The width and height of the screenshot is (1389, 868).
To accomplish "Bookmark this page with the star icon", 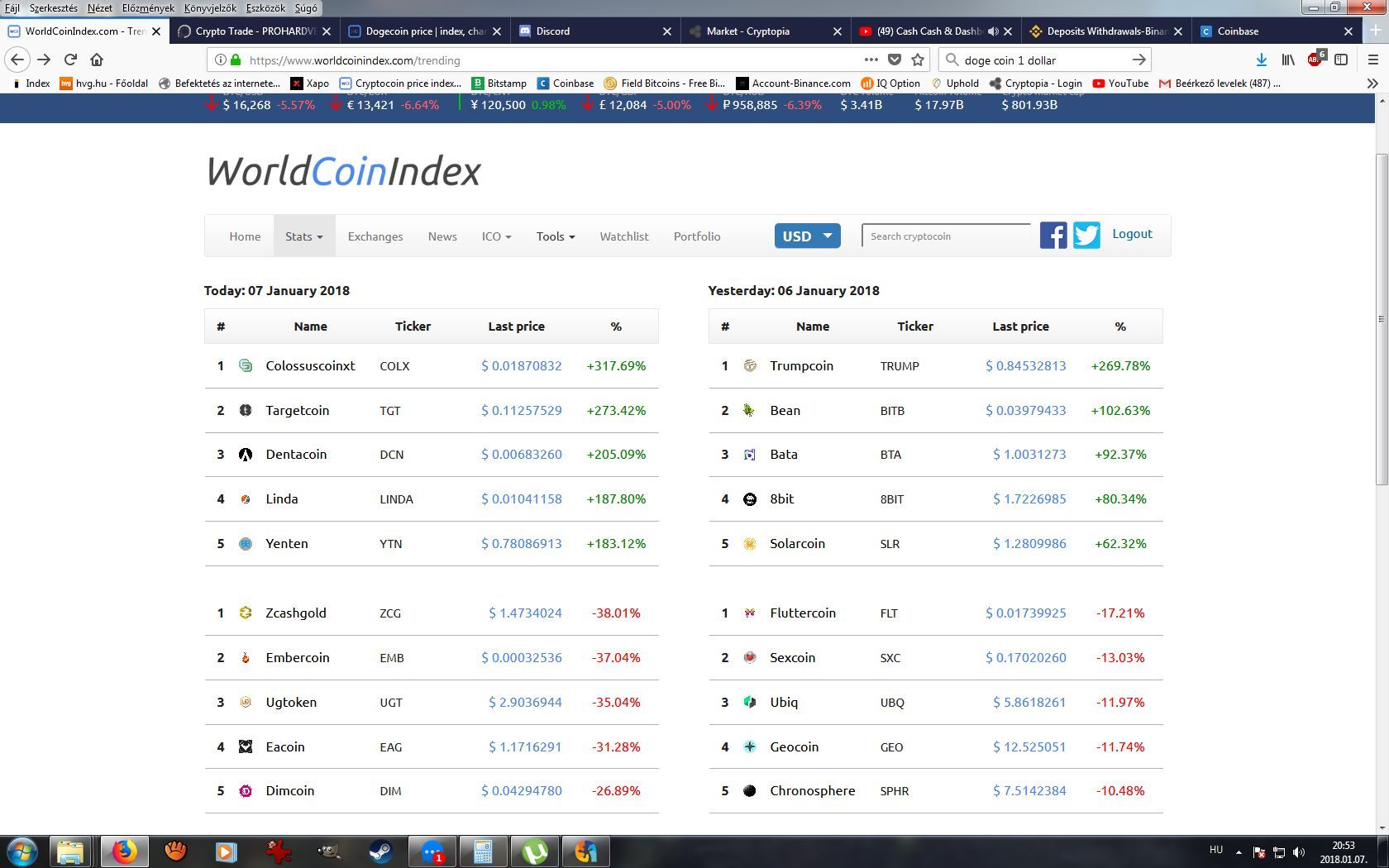I will (x=918, y=60).
